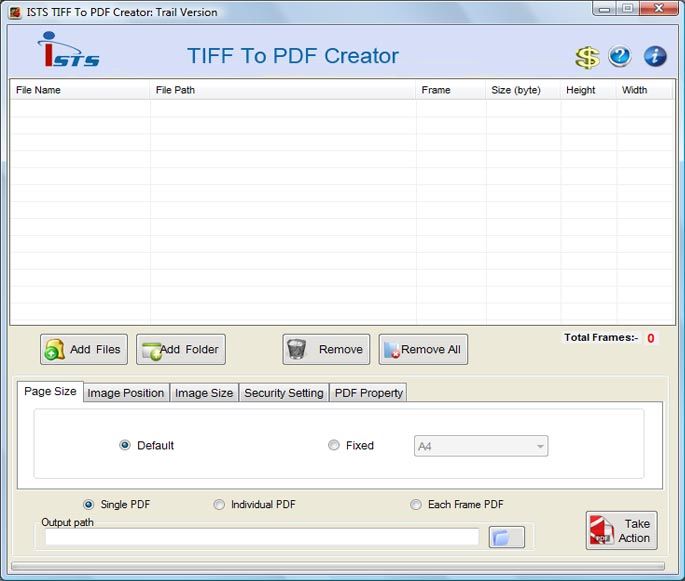
Task: Browse for output folder icon button
Action: tap(506, 537)
